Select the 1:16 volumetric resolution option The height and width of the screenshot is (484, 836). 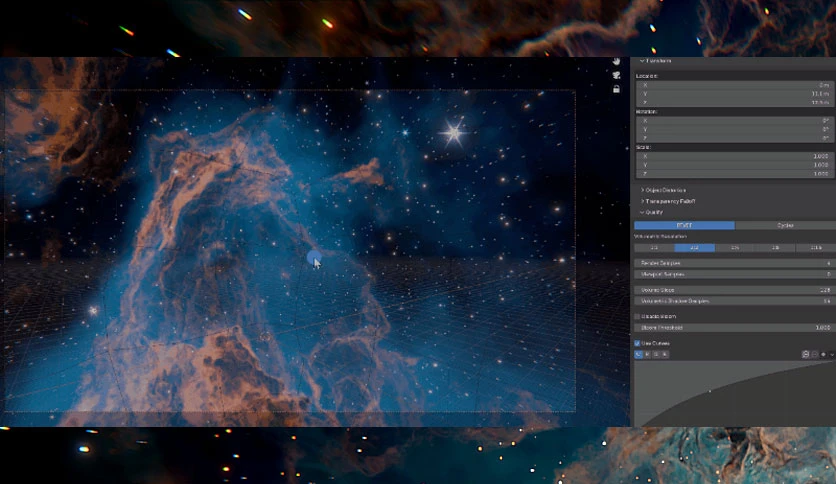[x=816, y=248]
